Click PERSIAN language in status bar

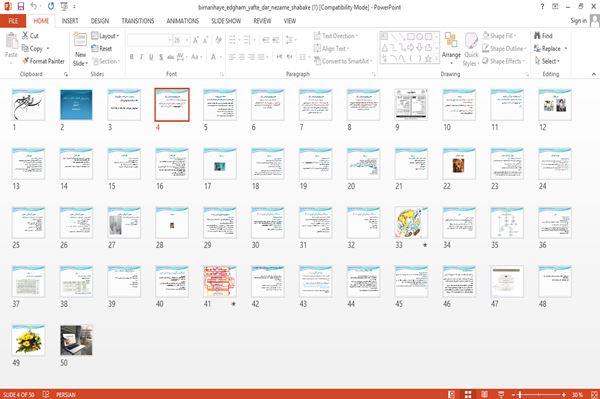pyautogui.click(x=66, y=394)
